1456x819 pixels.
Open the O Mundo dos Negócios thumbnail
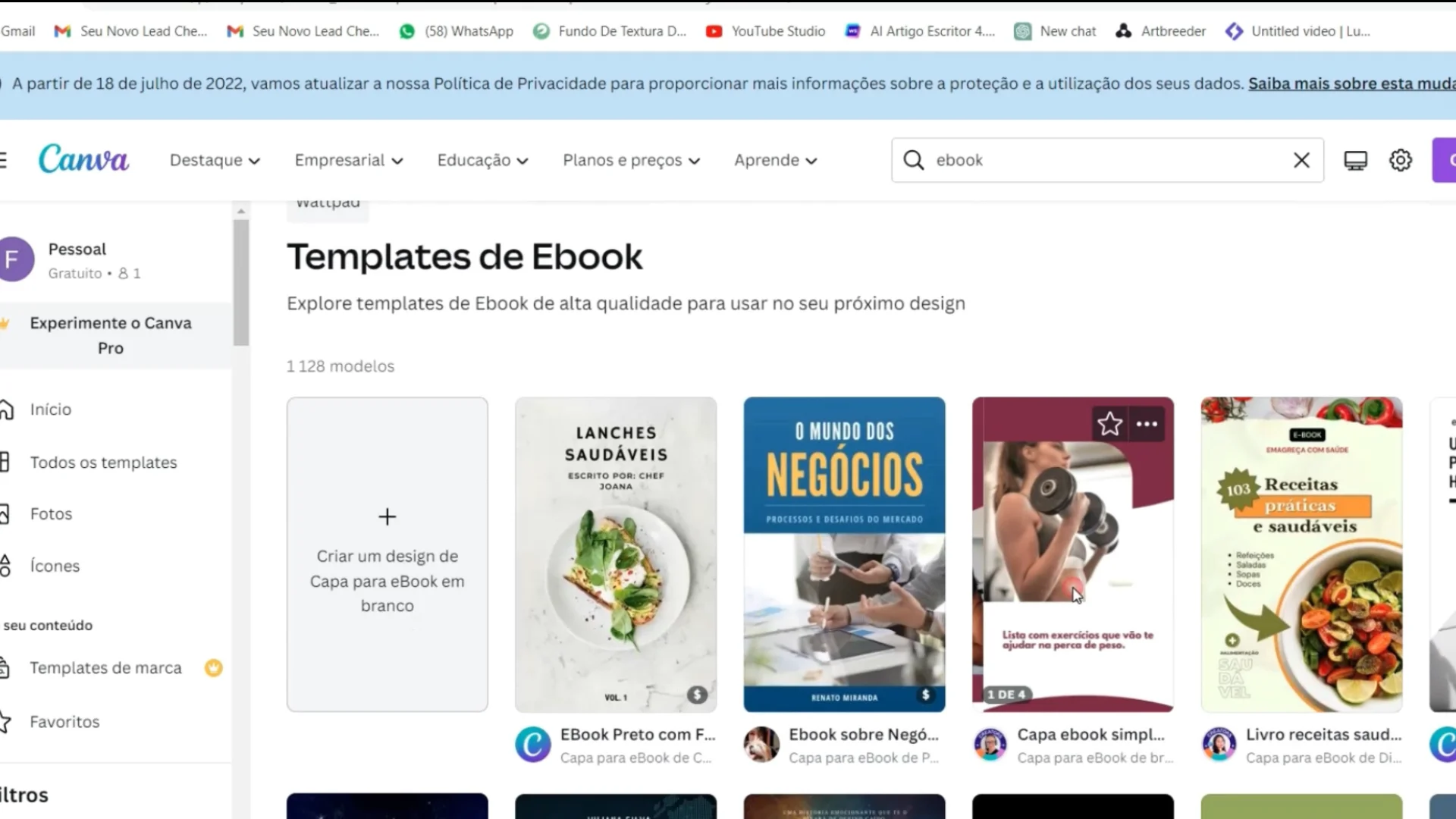tap(844, 554)
